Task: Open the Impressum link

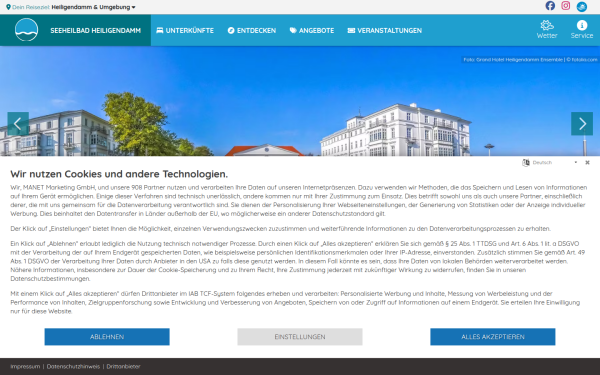Action: click(x=25, y=366)
